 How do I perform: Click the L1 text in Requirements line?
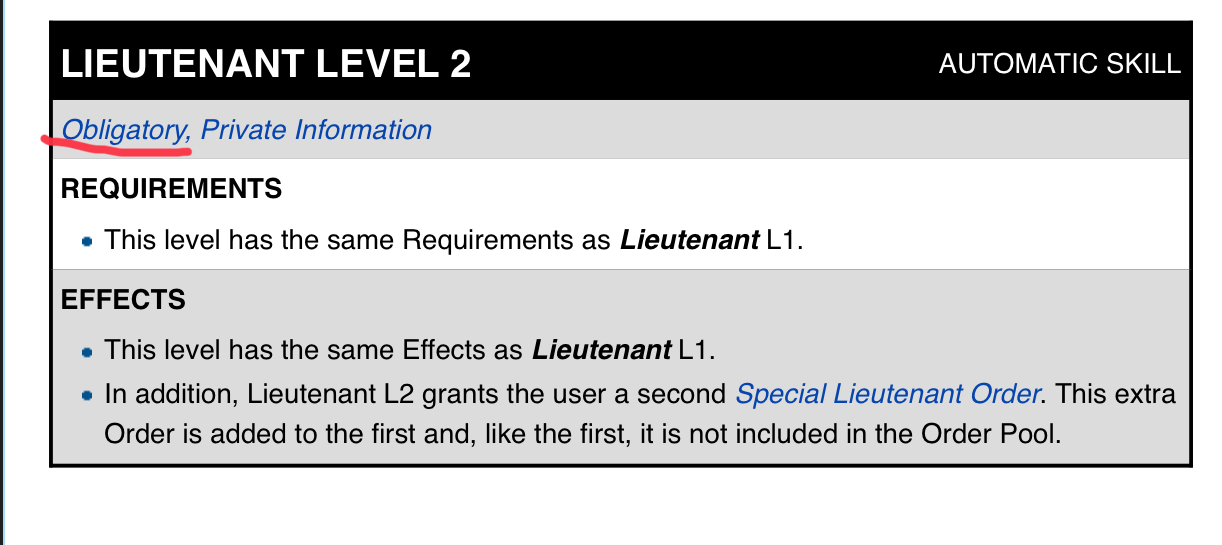[x=784, y=241]
